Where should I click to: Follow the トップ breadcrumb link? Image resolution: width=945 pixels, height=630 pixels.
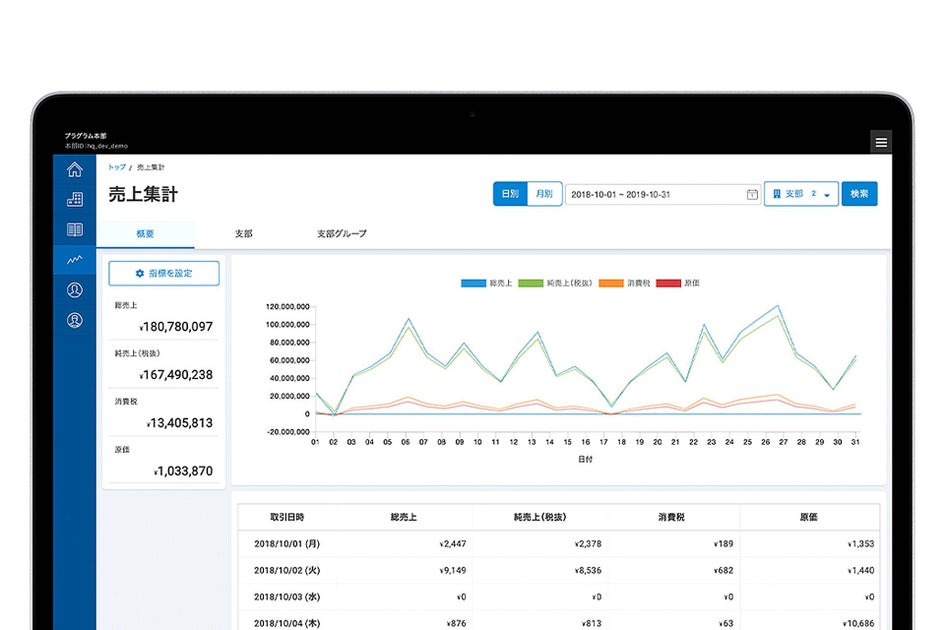click(x=117, y=167)
